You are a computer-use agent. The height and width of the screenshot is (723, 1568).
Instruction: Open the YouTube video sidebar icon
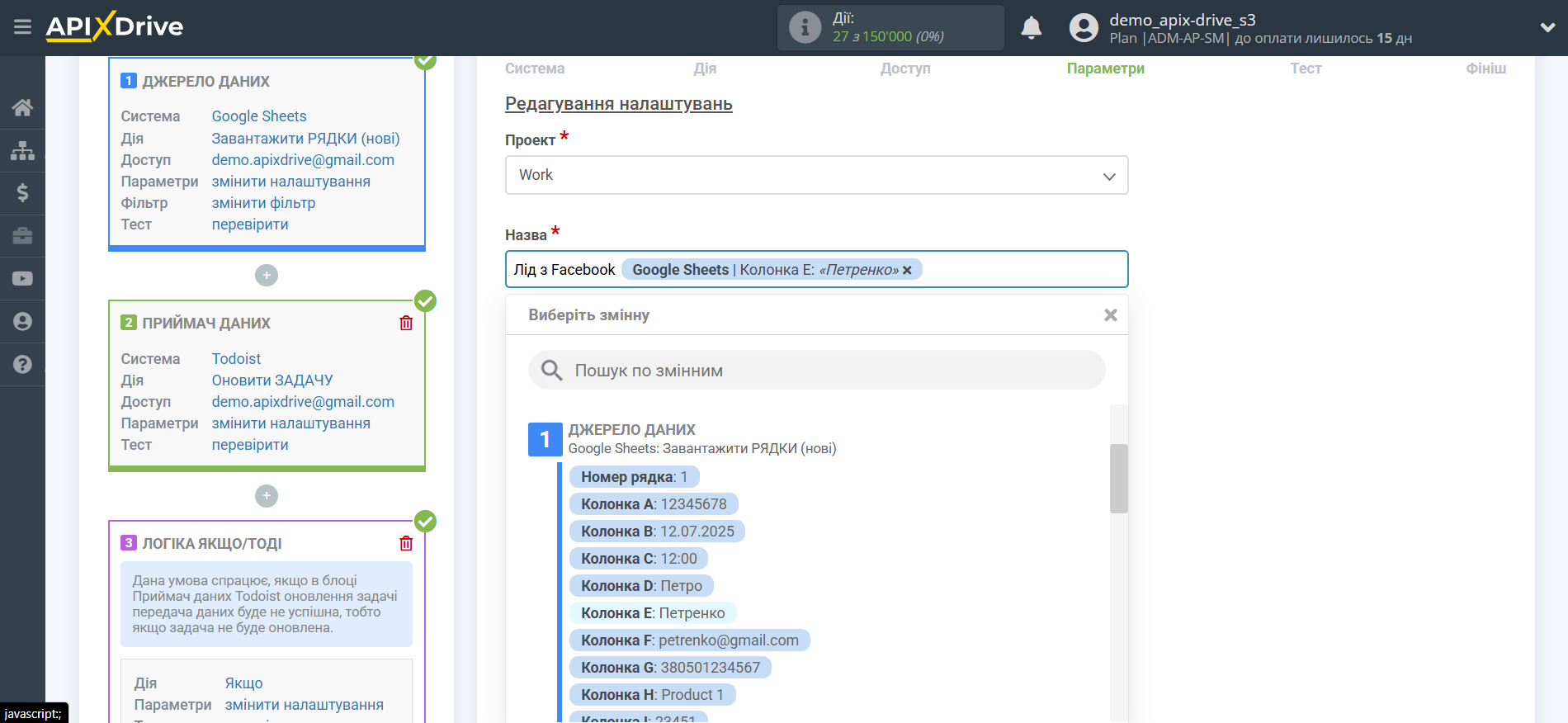pos(22,279)
